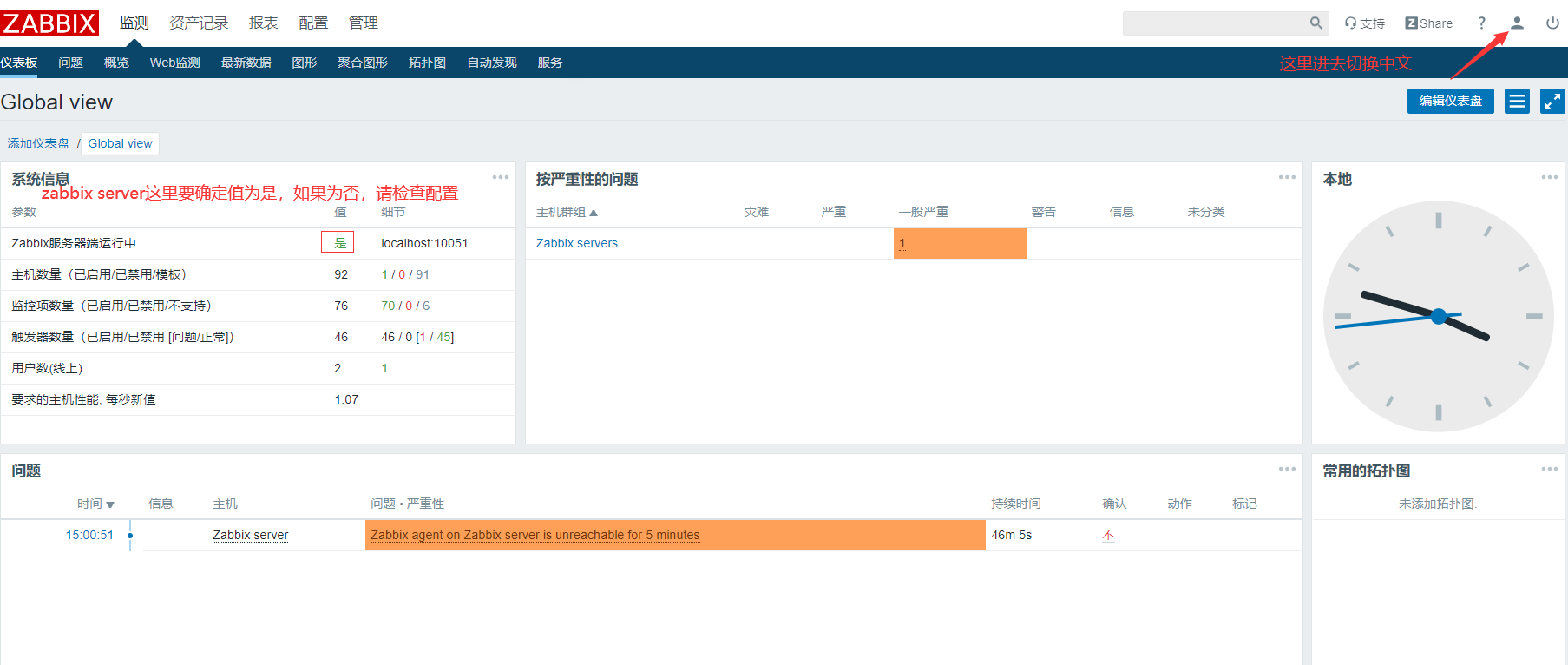Click trigger details 46 / 0 [1 / 45]
The width and height of the screenshot is (1568, 665).
(417, 337)
